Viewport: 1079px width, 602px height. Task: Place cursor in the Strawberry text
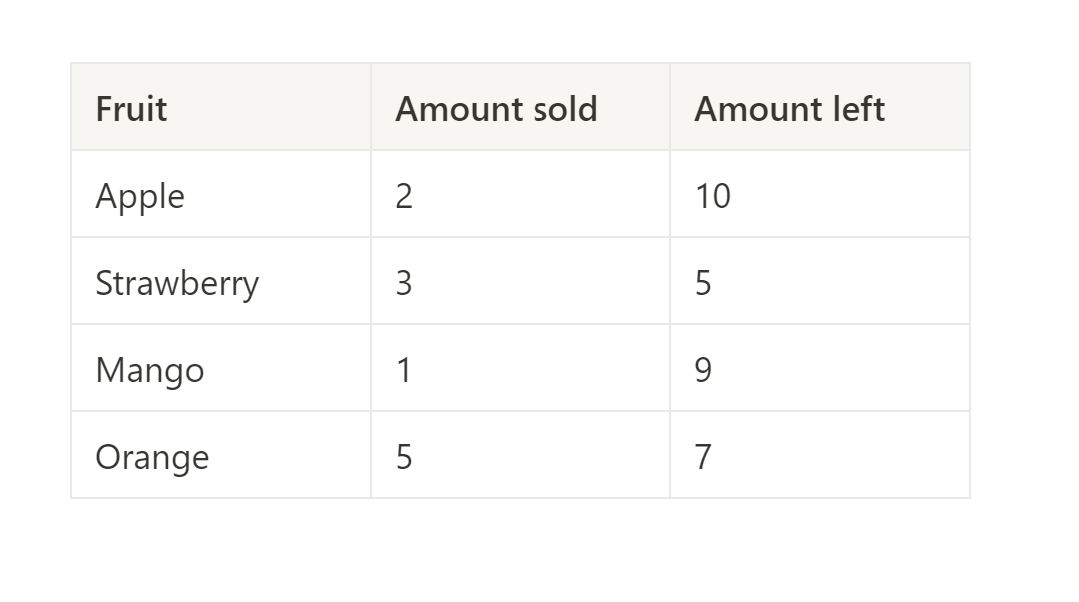[x=177, y=283]
